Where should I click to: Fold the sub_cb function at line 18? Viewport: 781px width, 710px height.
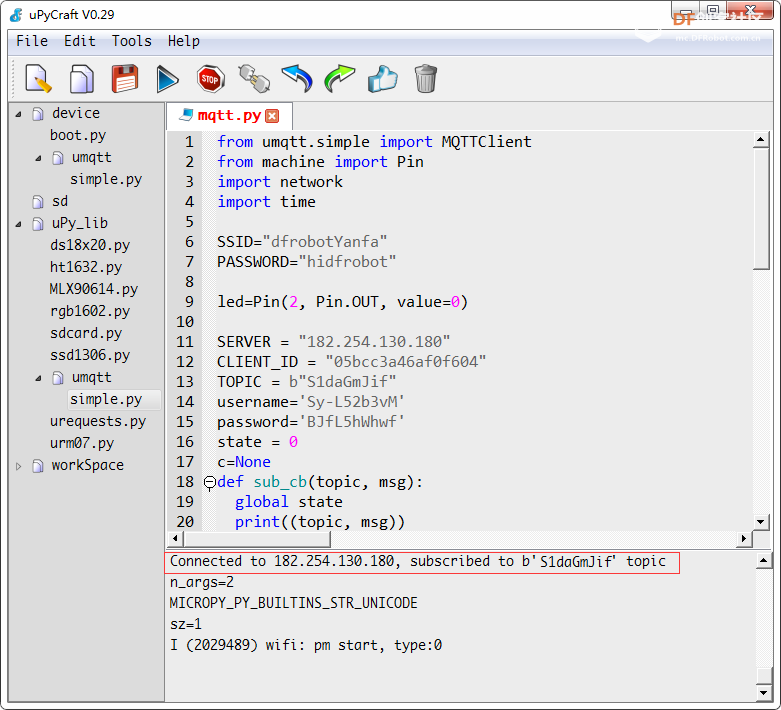coord(210,482)
